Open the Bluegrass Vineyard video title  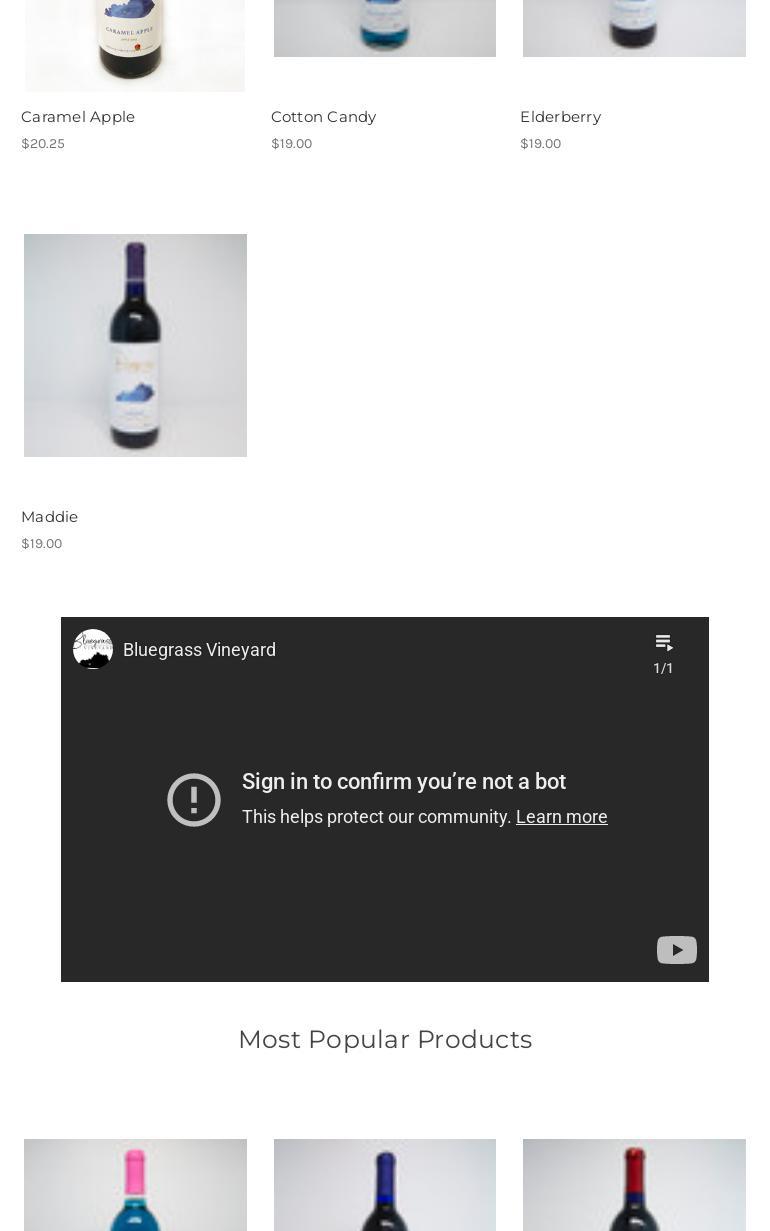199,650
